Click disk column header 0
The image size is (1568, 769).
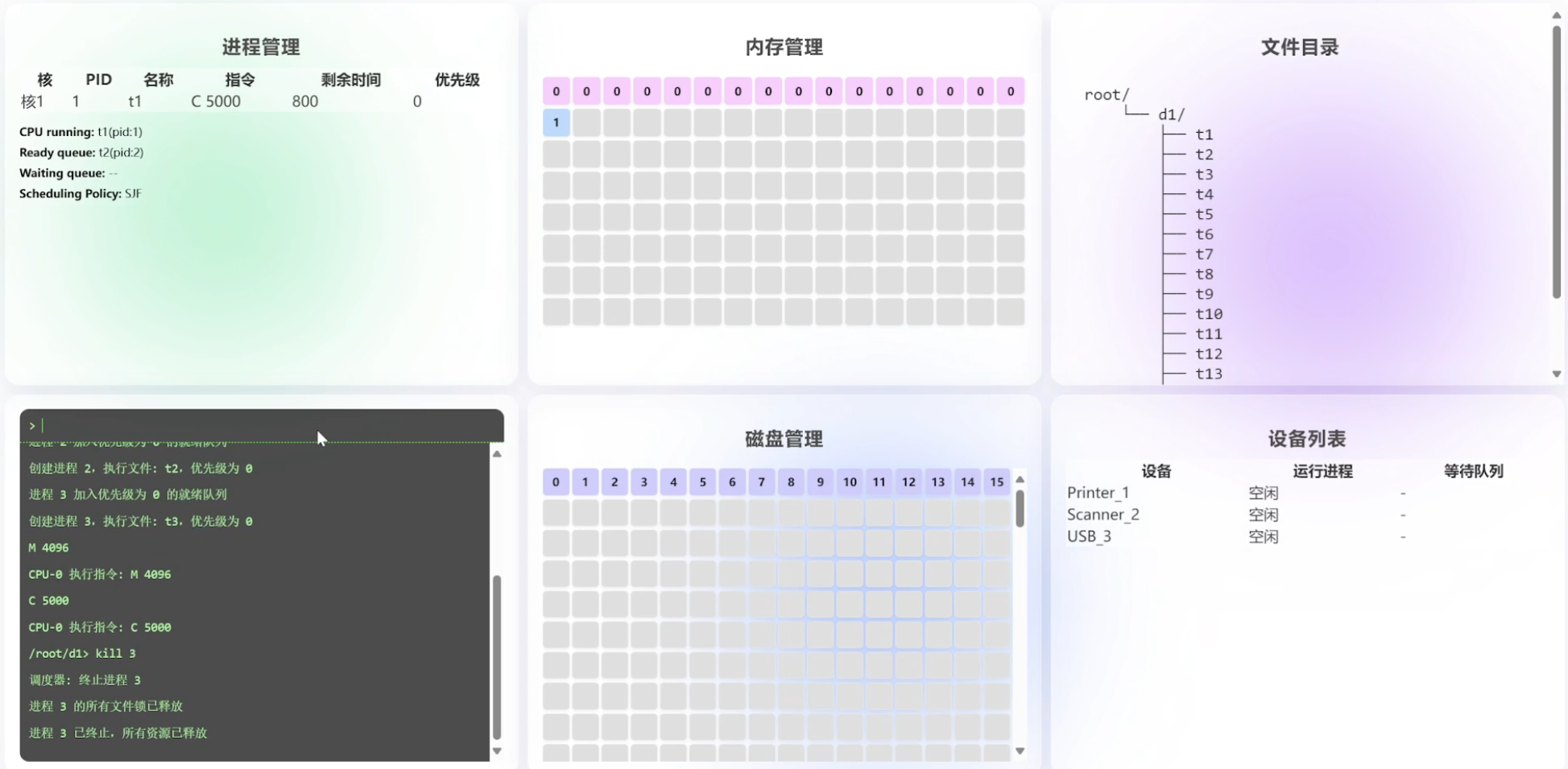click(x=556, y=482)
